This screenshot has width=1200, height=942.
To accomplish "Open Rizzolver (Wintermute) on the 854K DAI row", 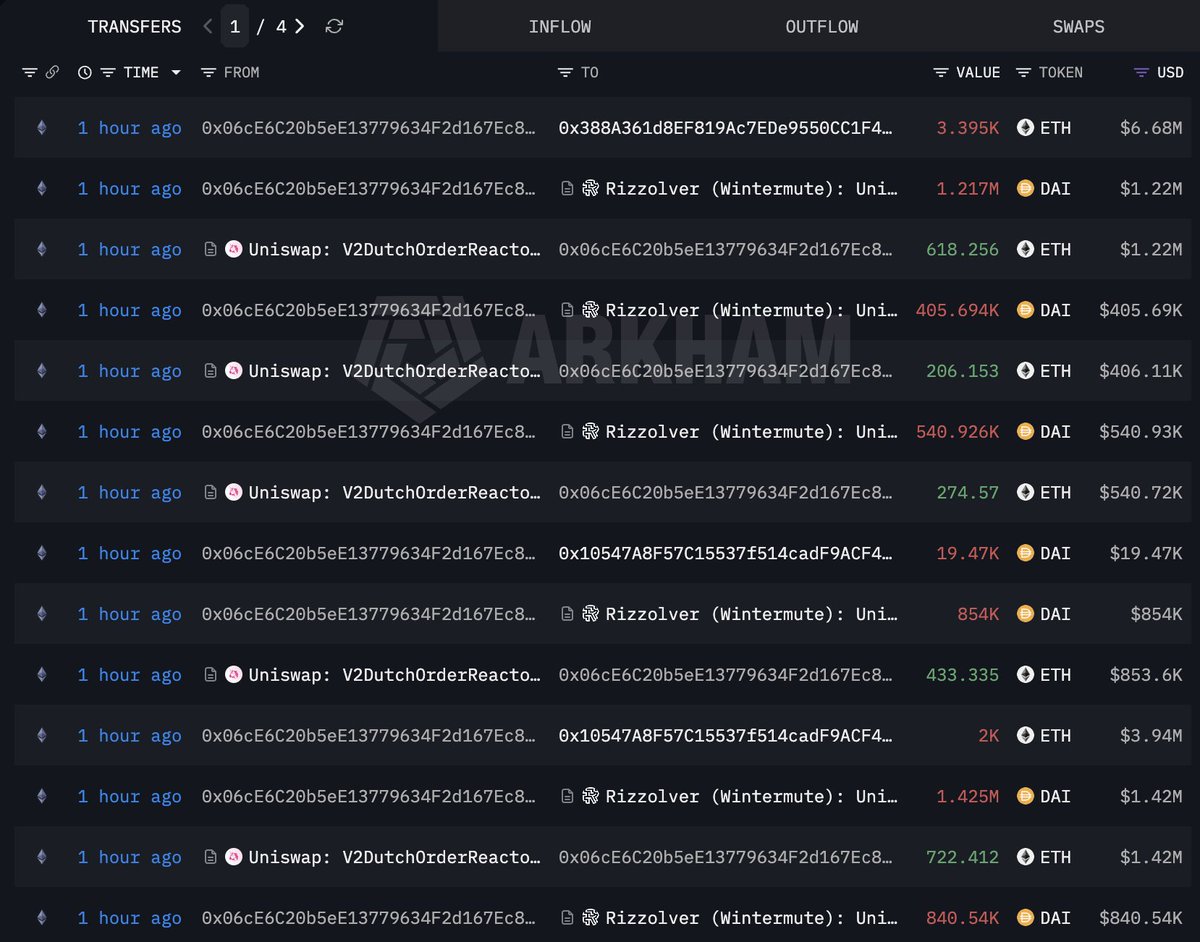I will (751, 614).
